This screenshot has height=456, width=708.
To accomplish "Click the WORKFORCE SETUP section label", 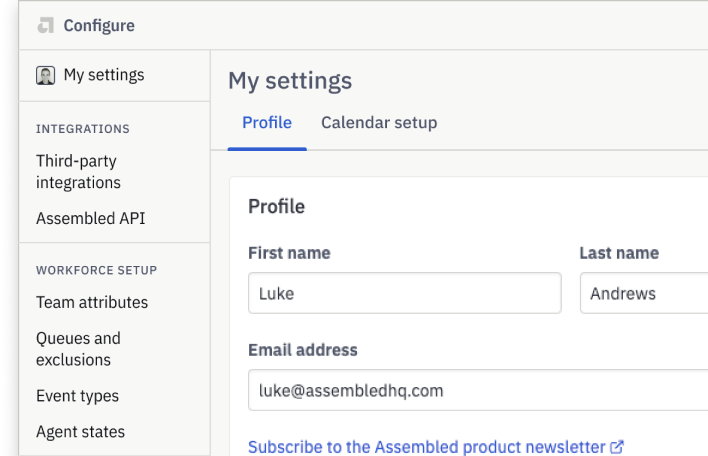I will click(97, 270).
